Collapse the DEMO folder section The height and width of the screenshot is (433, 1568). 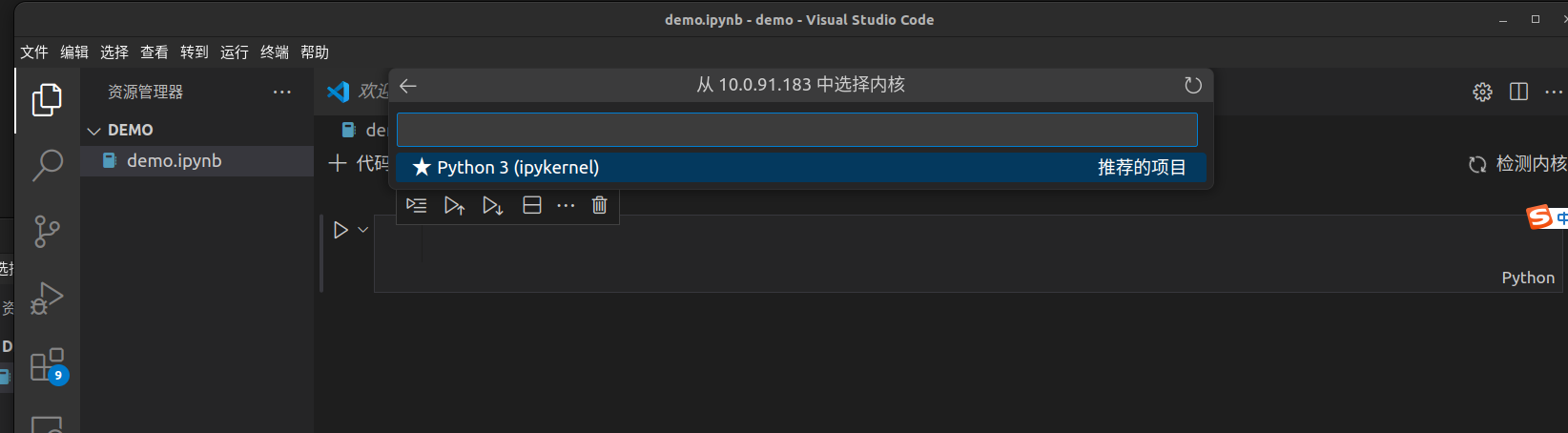[94, 131]
